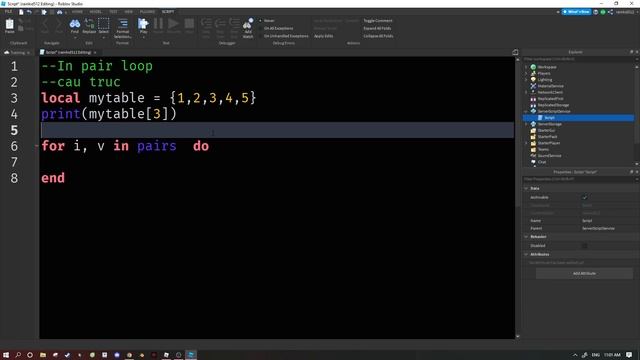Viewport: 640px width, 360px height.
Task: Select On All Exceptions option
Action: [x=276, y=28]
